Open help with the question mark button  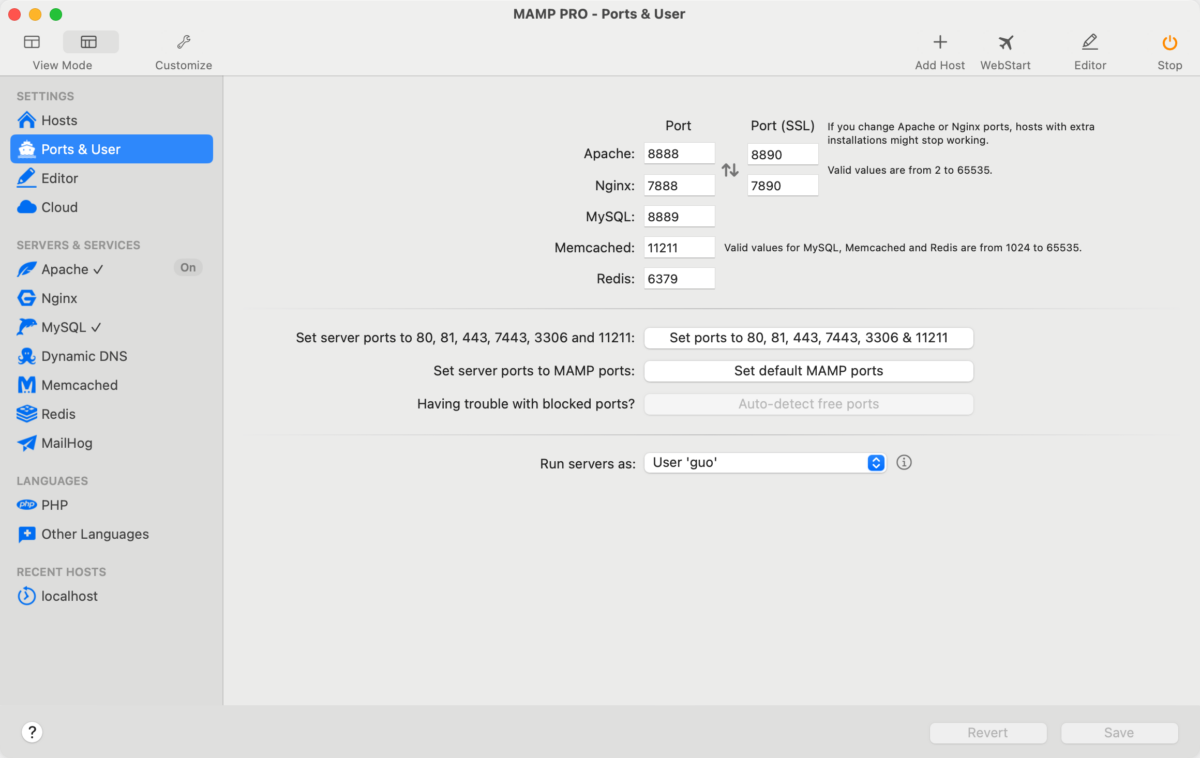32,732
